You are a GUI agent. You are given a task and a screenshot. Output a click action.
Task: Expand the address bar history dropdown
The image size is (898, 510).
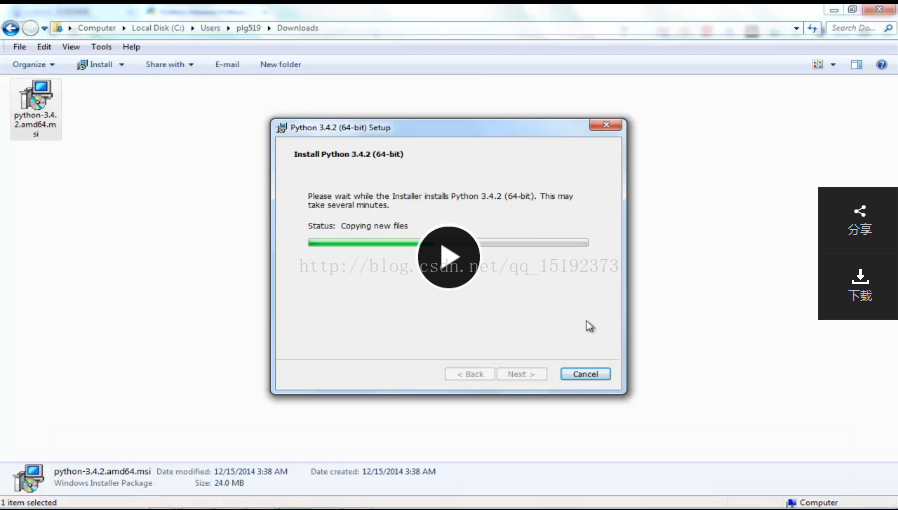tap(796, 28)
